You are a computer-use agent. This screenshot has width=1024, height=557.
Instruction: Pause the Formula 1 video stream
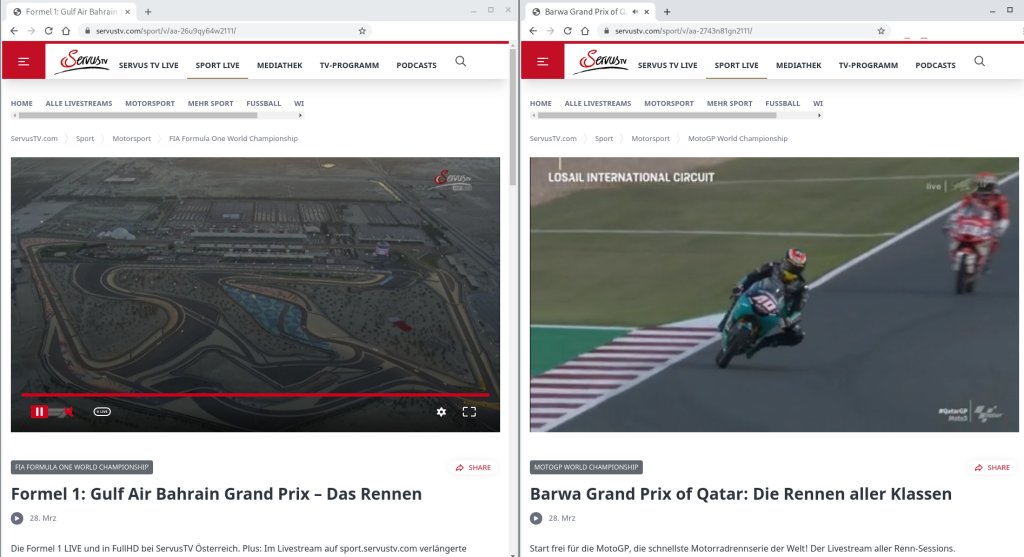pyautogui.click(x=39, y=411)
